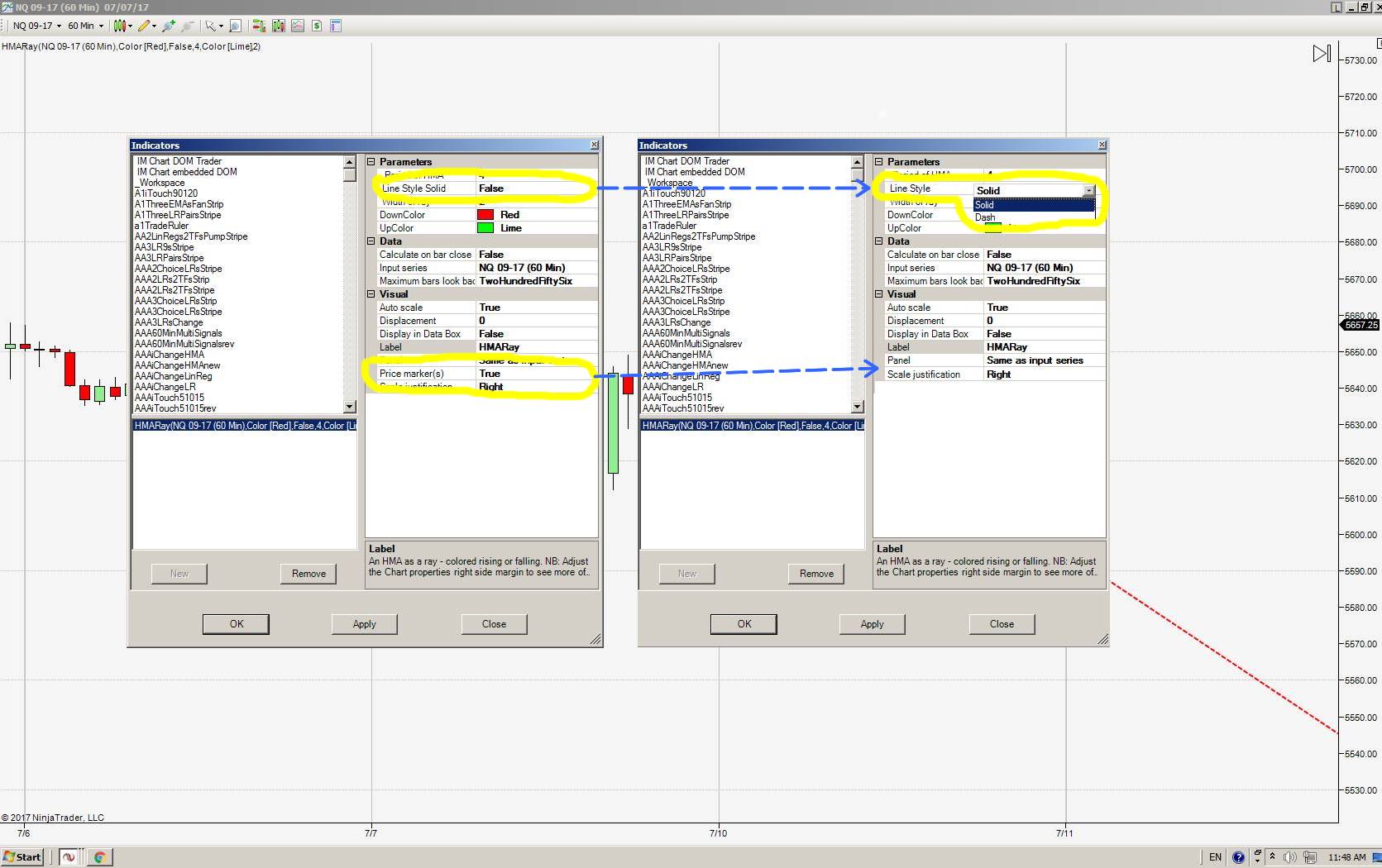The height and width of the screenshot is (868, 1382).
Task: Toggle Display in Data Box, right dialog
Action: point(1045,334)
